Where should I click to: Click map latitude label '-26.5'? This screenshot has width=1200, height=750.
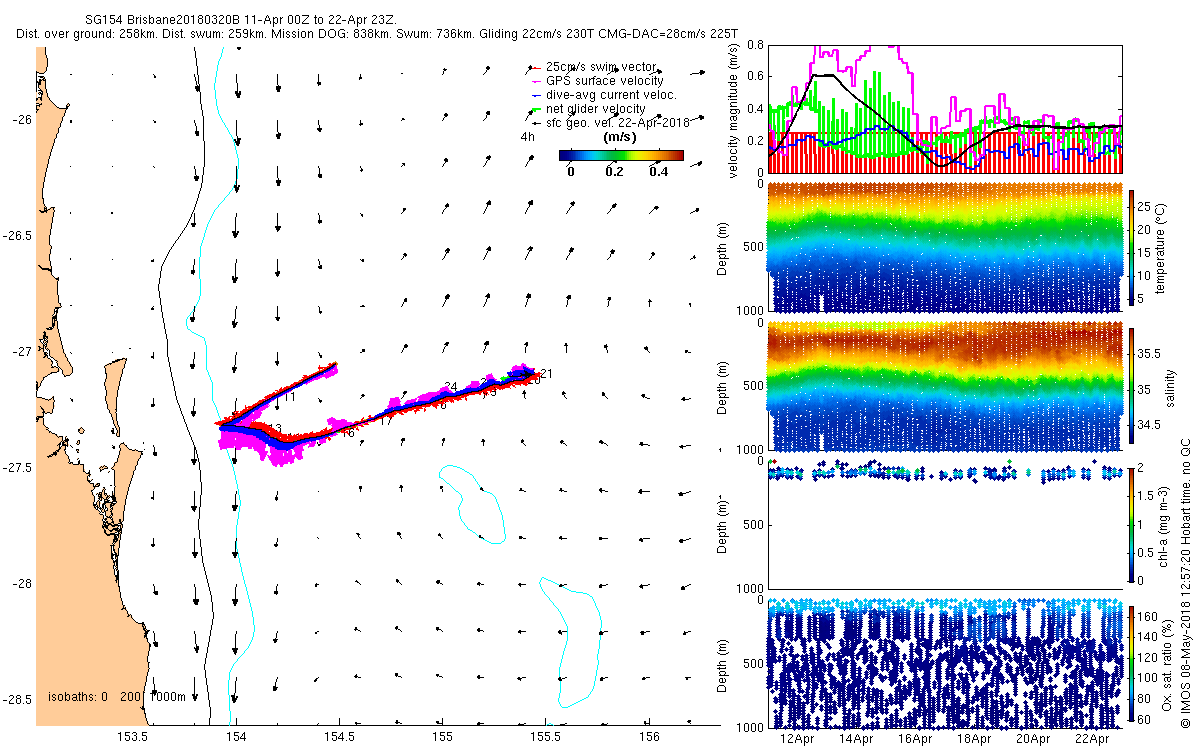(x=19, y=236)
